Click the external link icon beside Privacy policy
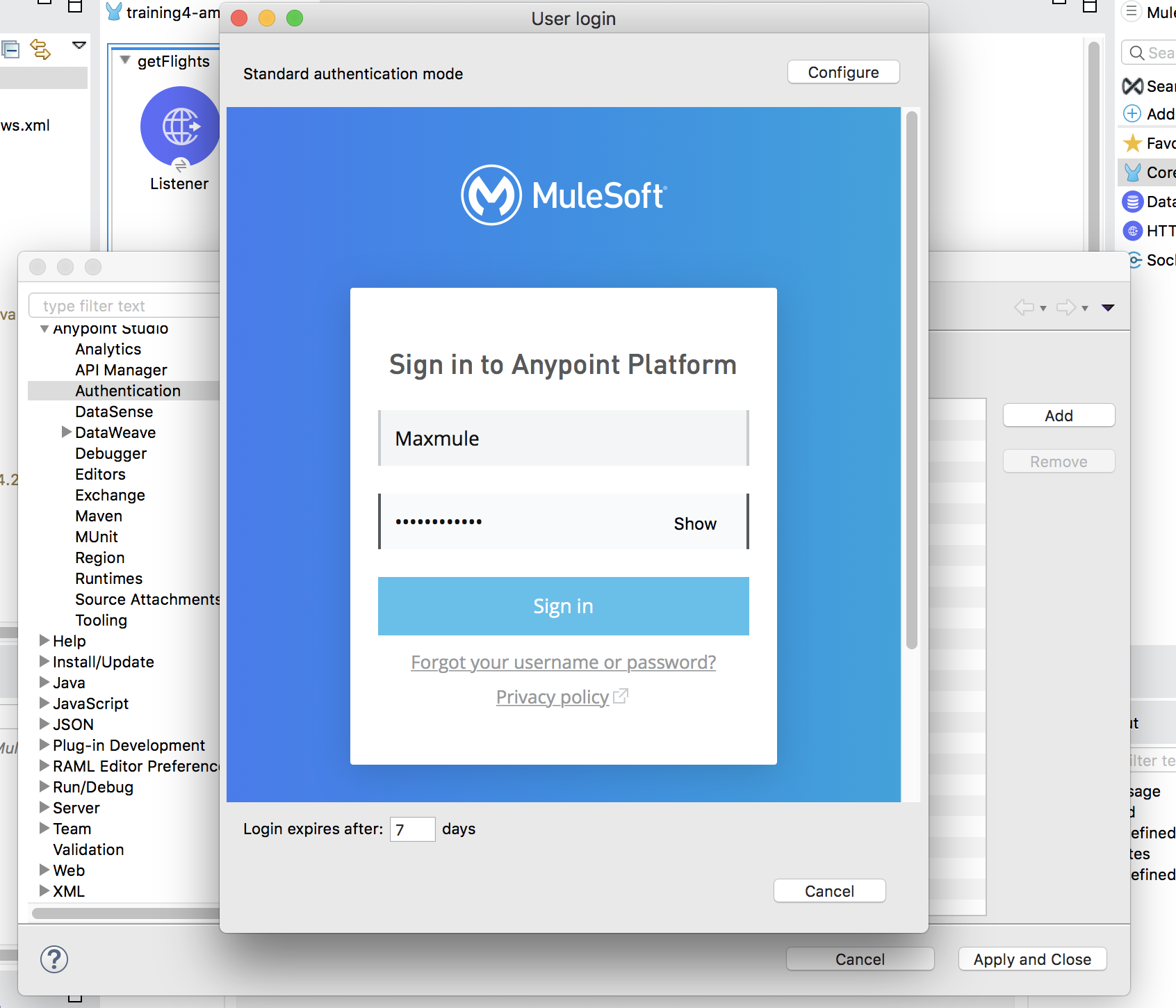Viewport: 1176px width, 1008px height. coord(621,695)
